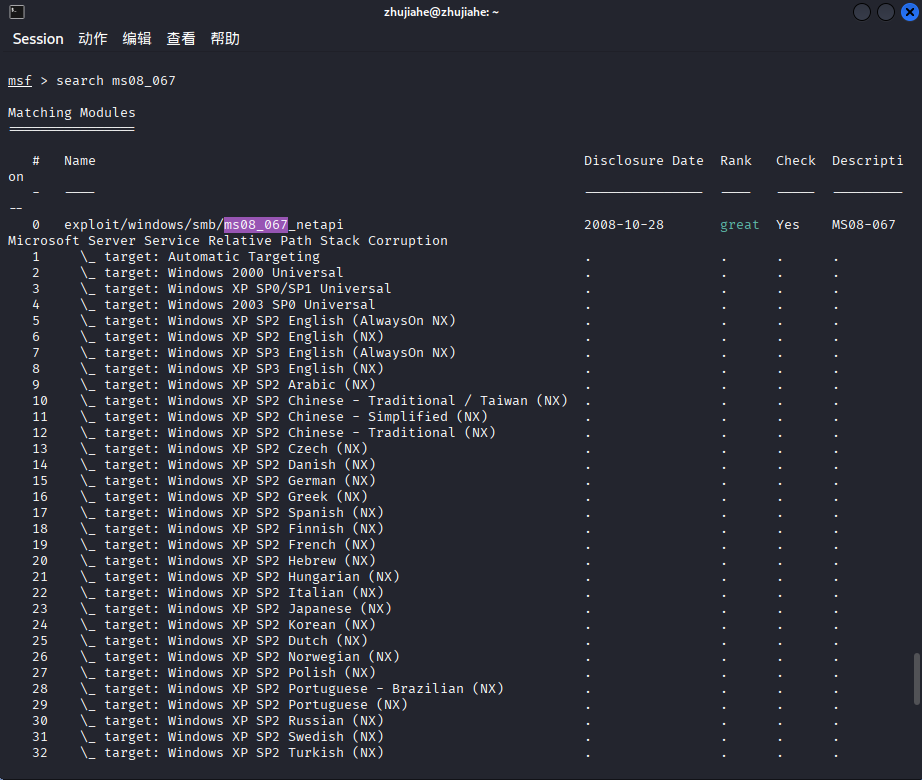
Task: Click the 'Check' column header
Action: click(796, 160)
